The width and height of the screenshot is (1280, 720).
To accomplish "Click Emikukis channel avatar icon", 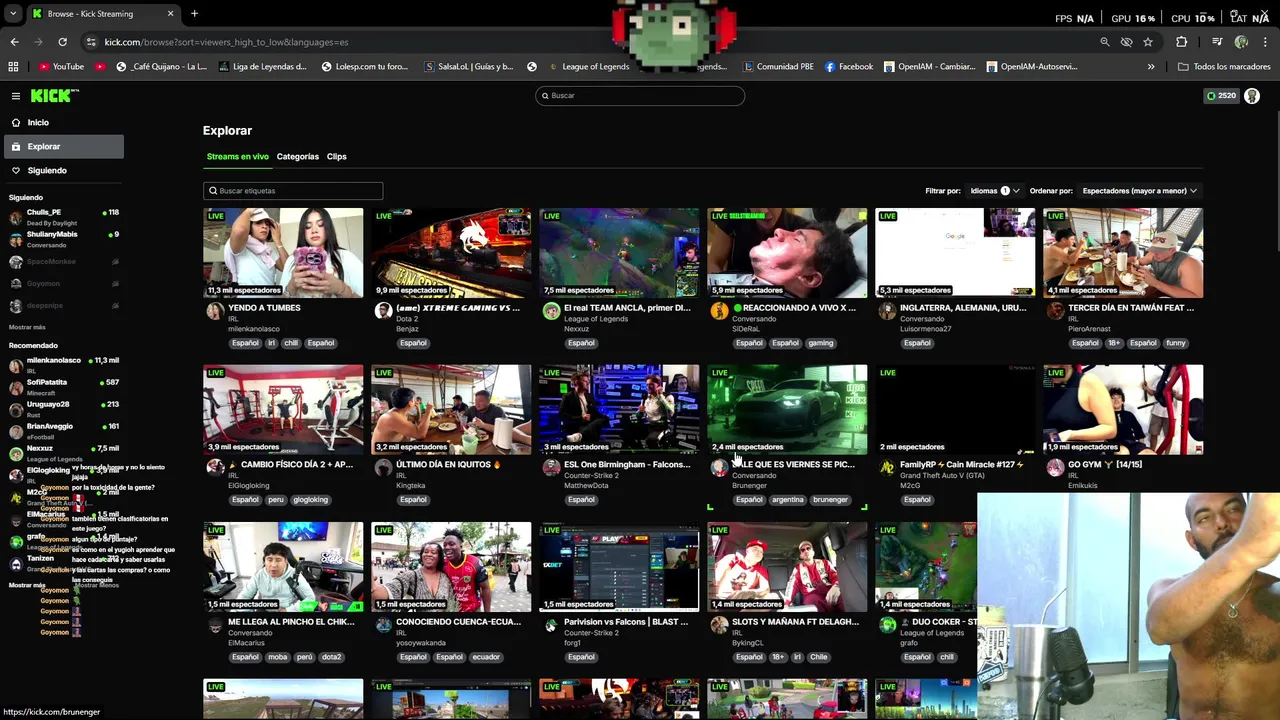I will tap(1055, 468).
